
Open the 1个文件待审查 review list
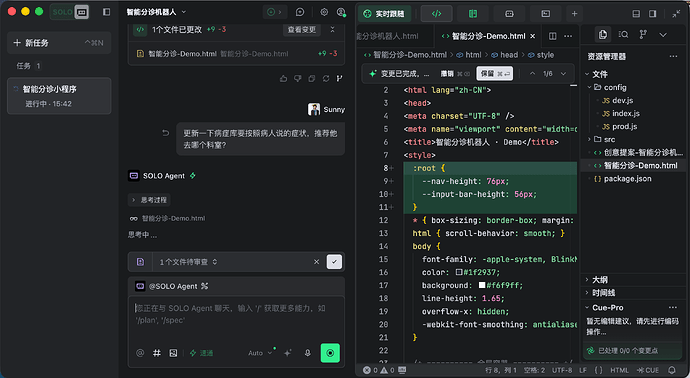point(188,262)
